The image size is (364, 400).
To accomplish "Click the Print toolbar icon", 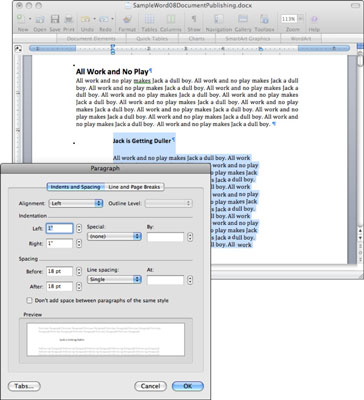I will pyautogui.click(x=69, y=19).
